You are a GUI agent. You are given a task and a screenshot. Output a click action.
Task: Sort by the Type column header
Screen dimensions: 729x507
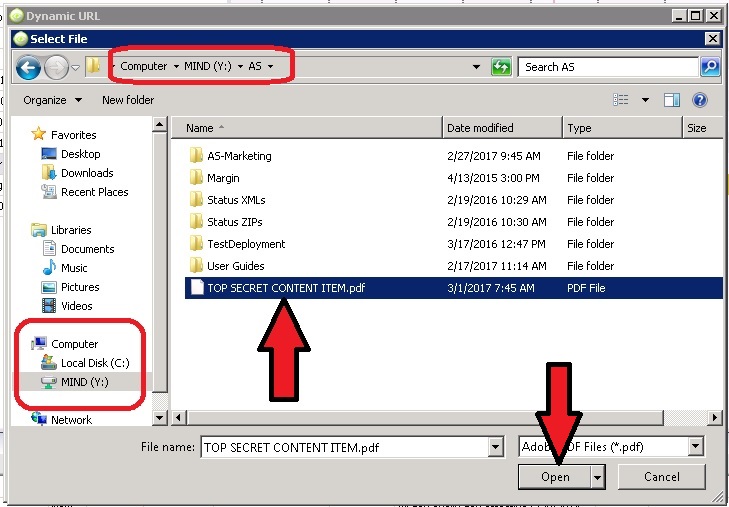point(622,128)
